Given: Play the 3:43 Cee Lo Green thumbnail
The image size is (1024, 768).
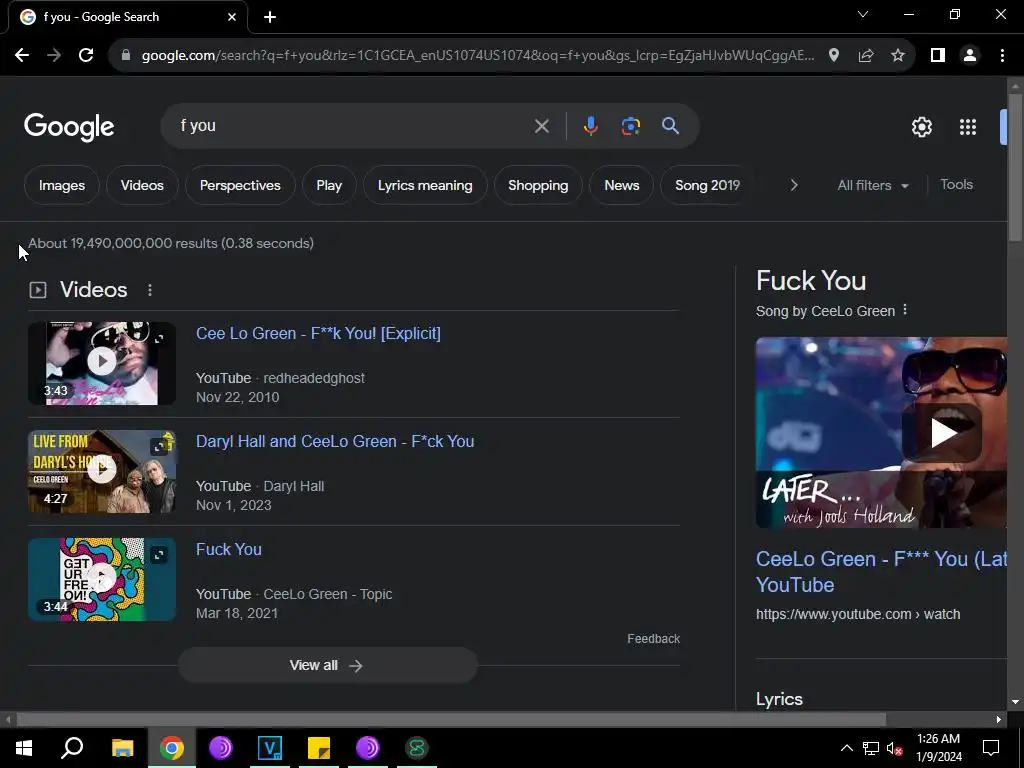Looking at the screenshot, I should pyautogui.click(x=102, y=361).
